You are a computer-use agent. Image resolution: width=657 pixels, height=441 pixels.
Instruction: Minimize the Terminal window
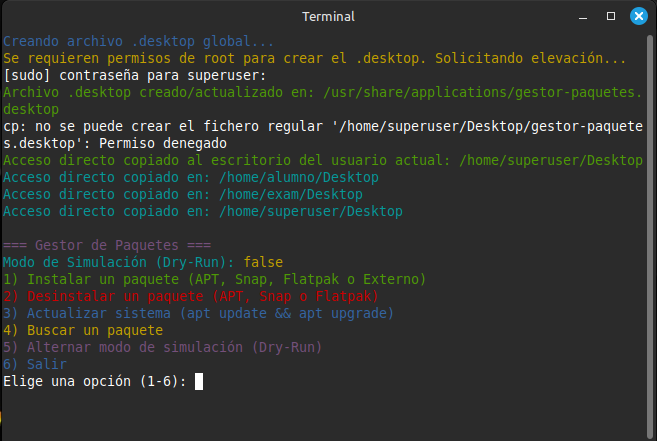point(583,17)
